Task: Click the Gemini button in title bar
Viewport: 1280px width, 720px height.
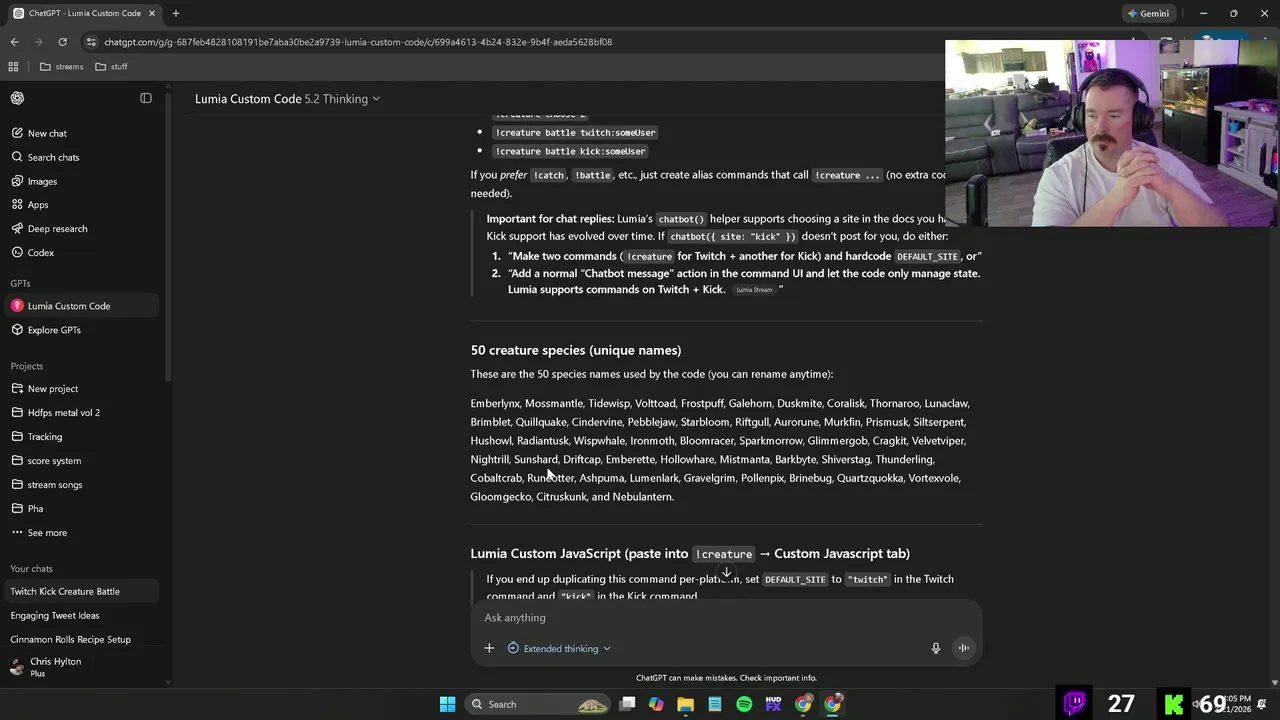Action: click(1148, 13)
